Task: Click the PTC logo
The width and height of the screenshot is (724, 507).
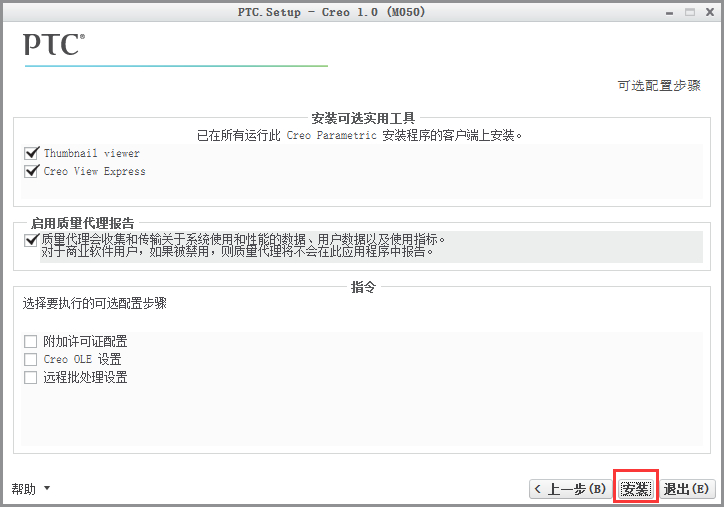Action: click(54, 45)
